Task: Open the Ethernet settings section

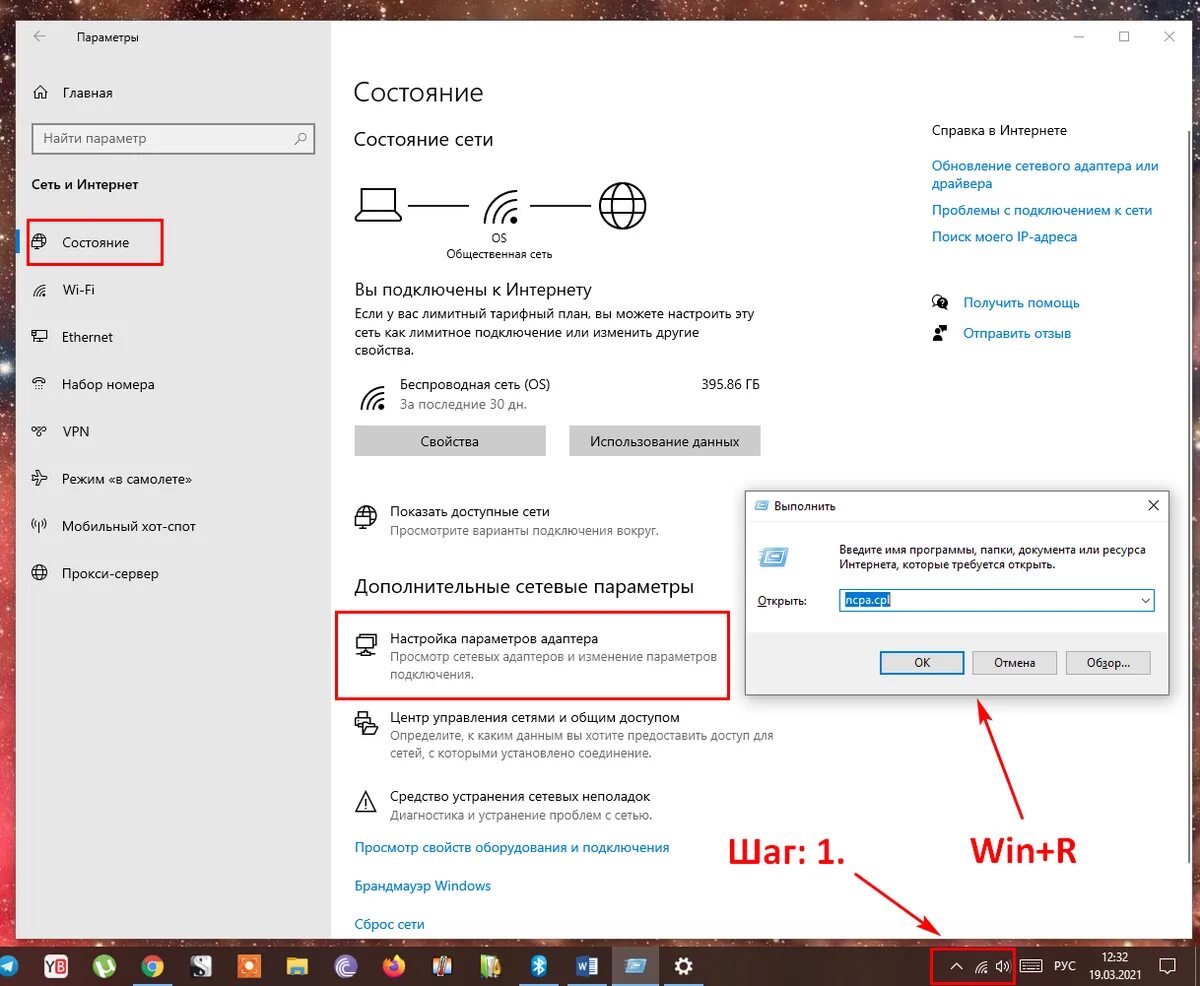Action: [x=87, y=337]
